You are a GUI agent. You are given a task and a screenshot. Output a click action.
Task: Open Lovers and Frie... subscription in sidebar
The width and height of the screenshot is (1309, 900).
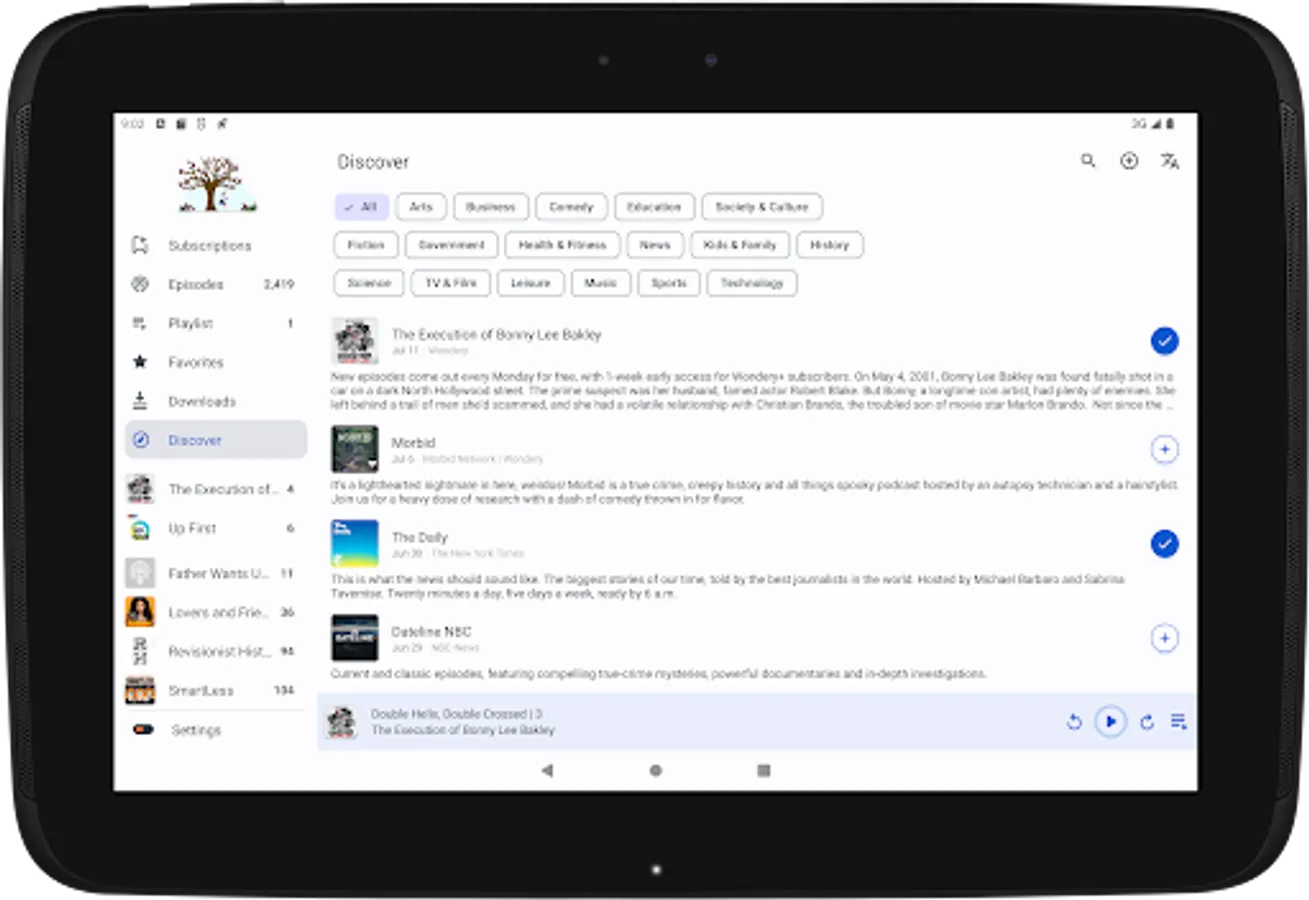click(216, 612)
